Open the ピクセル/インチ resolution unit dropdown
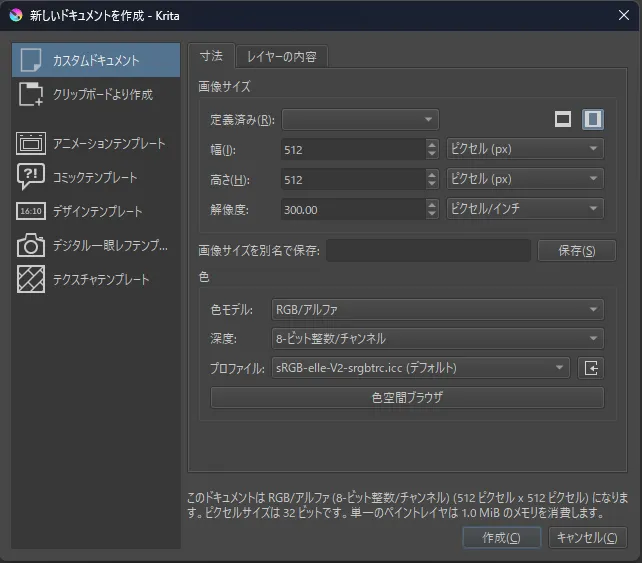 (525, 208)
